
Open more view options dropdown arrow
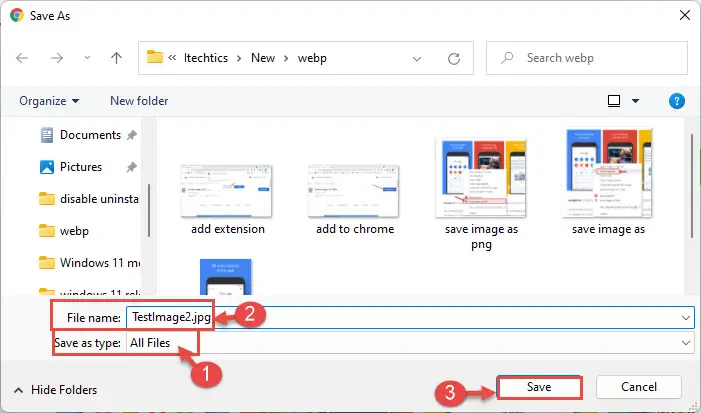pyautogui.click(x=635, y=101)
